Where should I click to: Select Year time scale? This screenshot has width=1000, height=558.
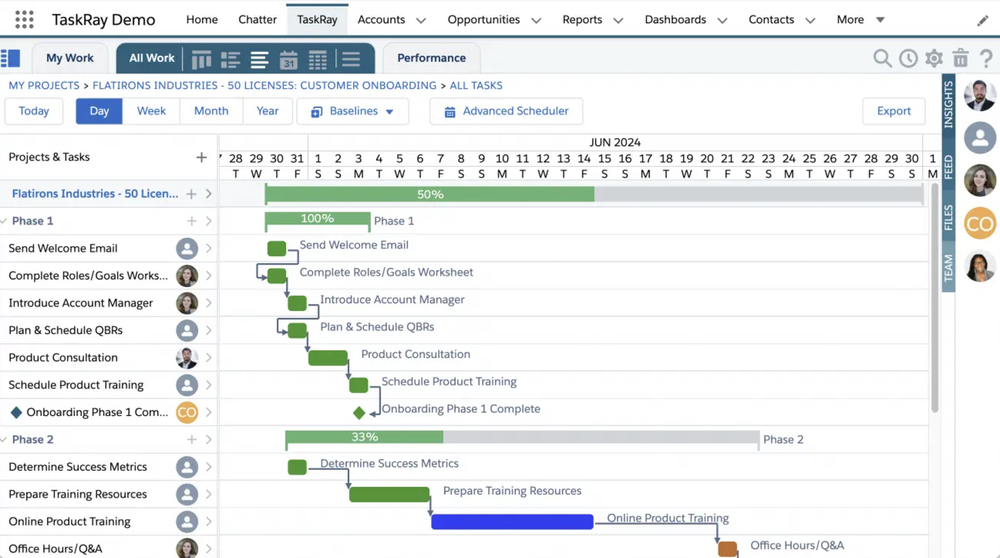268,111
